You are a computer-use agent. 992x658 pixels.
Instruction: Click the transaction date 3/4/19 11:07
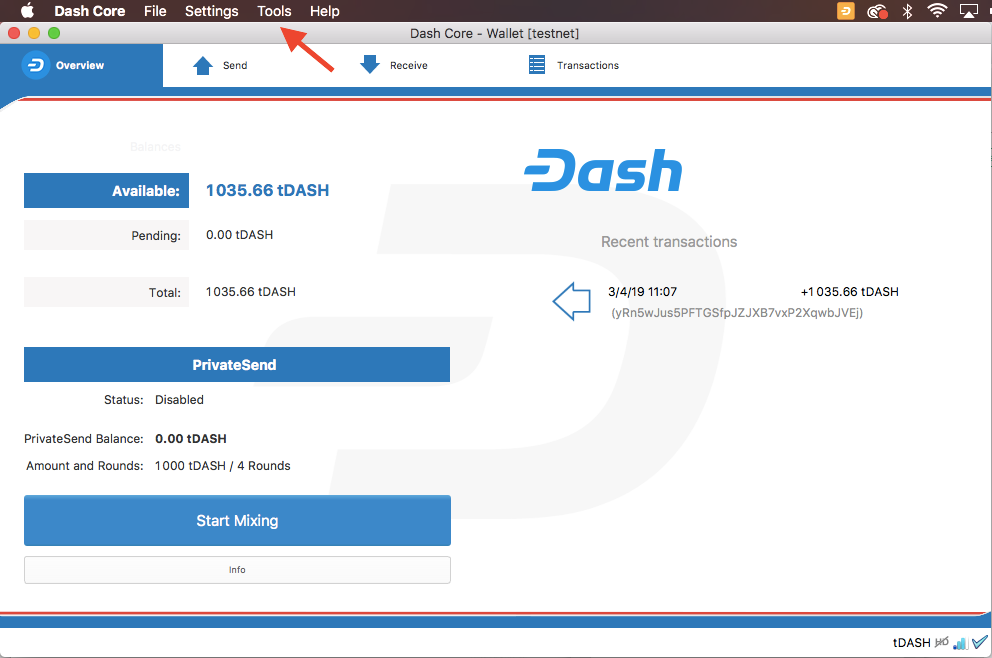tap(642, 292)
